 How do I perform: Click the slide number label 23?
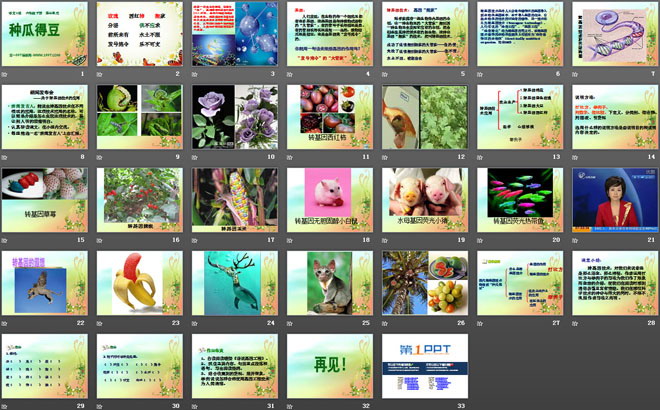click(x=176, y=323)
